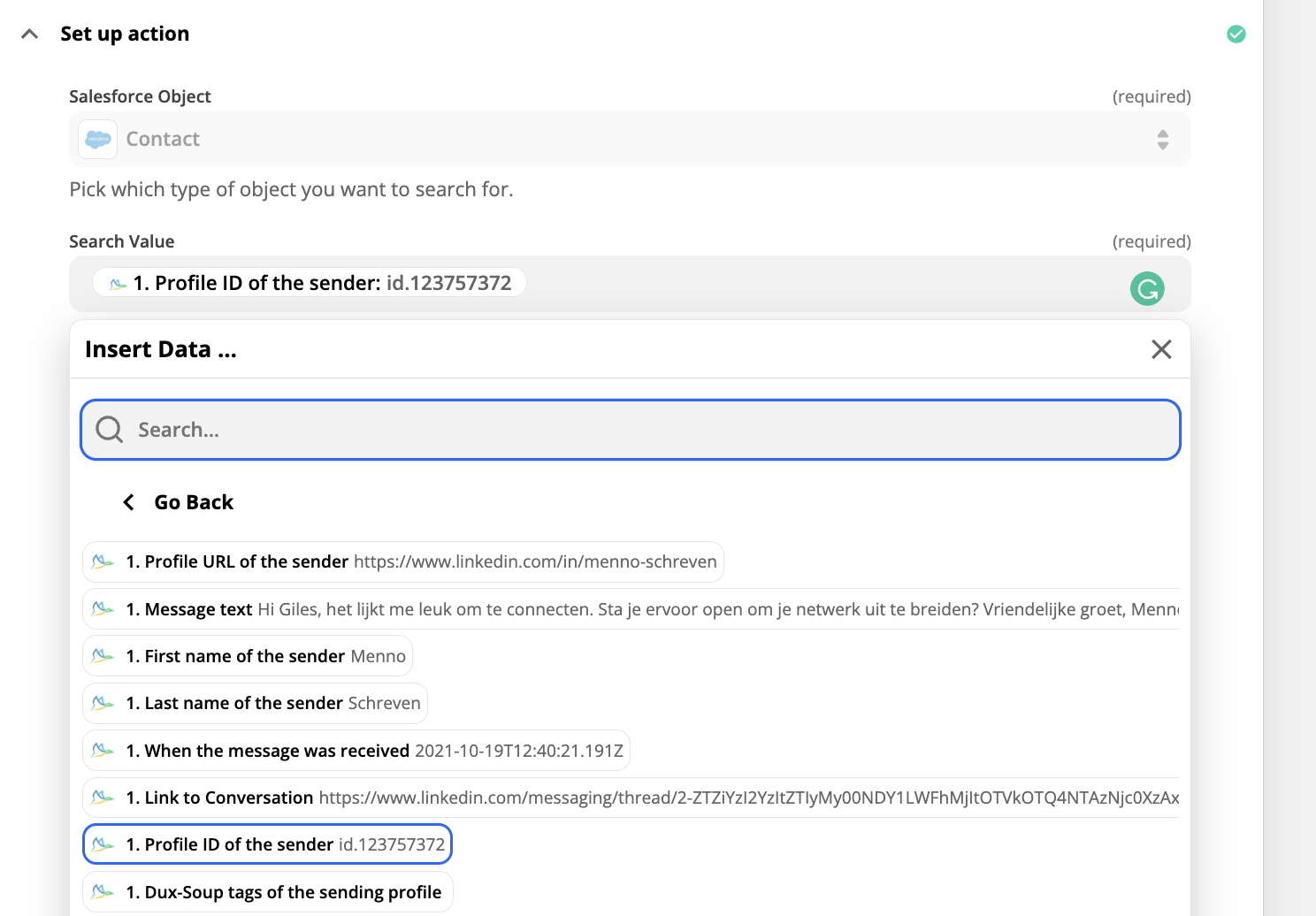The height and width of the screenshot is (916, 1316).
Task: Click Dux-Soup icon beside Link to Conversation
Action: [x=103, y=798]
